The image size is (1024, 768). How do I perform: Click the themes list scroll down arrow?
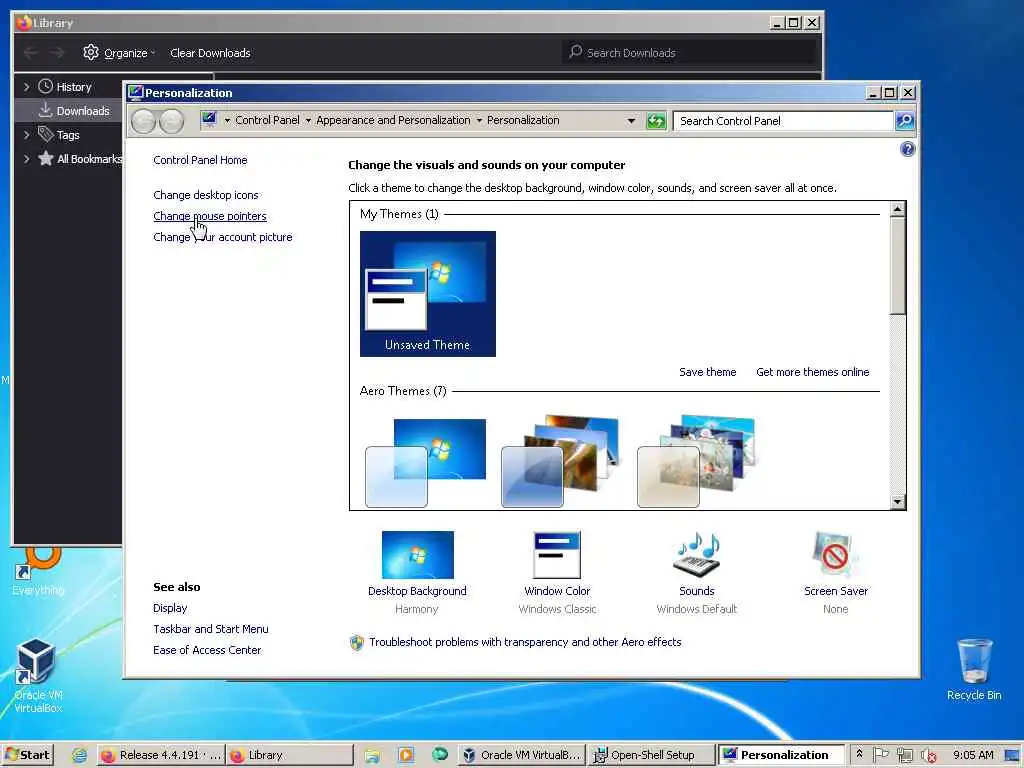(897, 502)
